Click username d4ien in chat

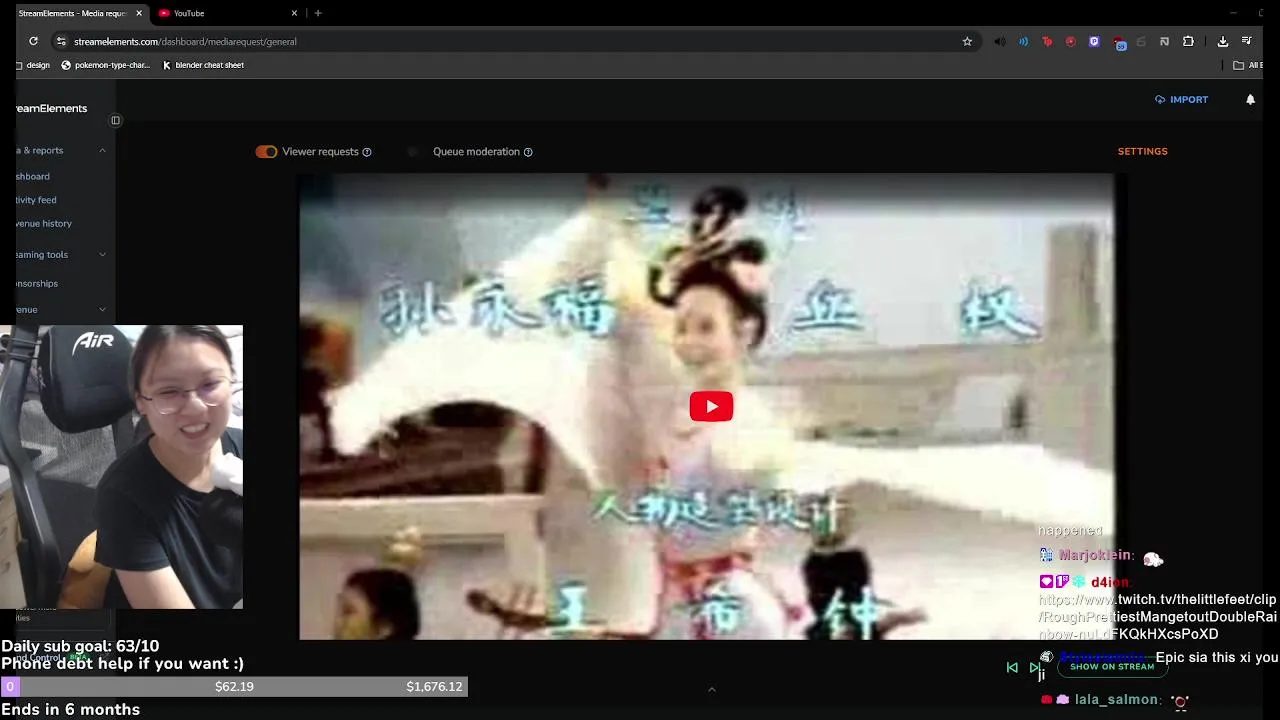pyautogui.click(x=1111, y=582)
